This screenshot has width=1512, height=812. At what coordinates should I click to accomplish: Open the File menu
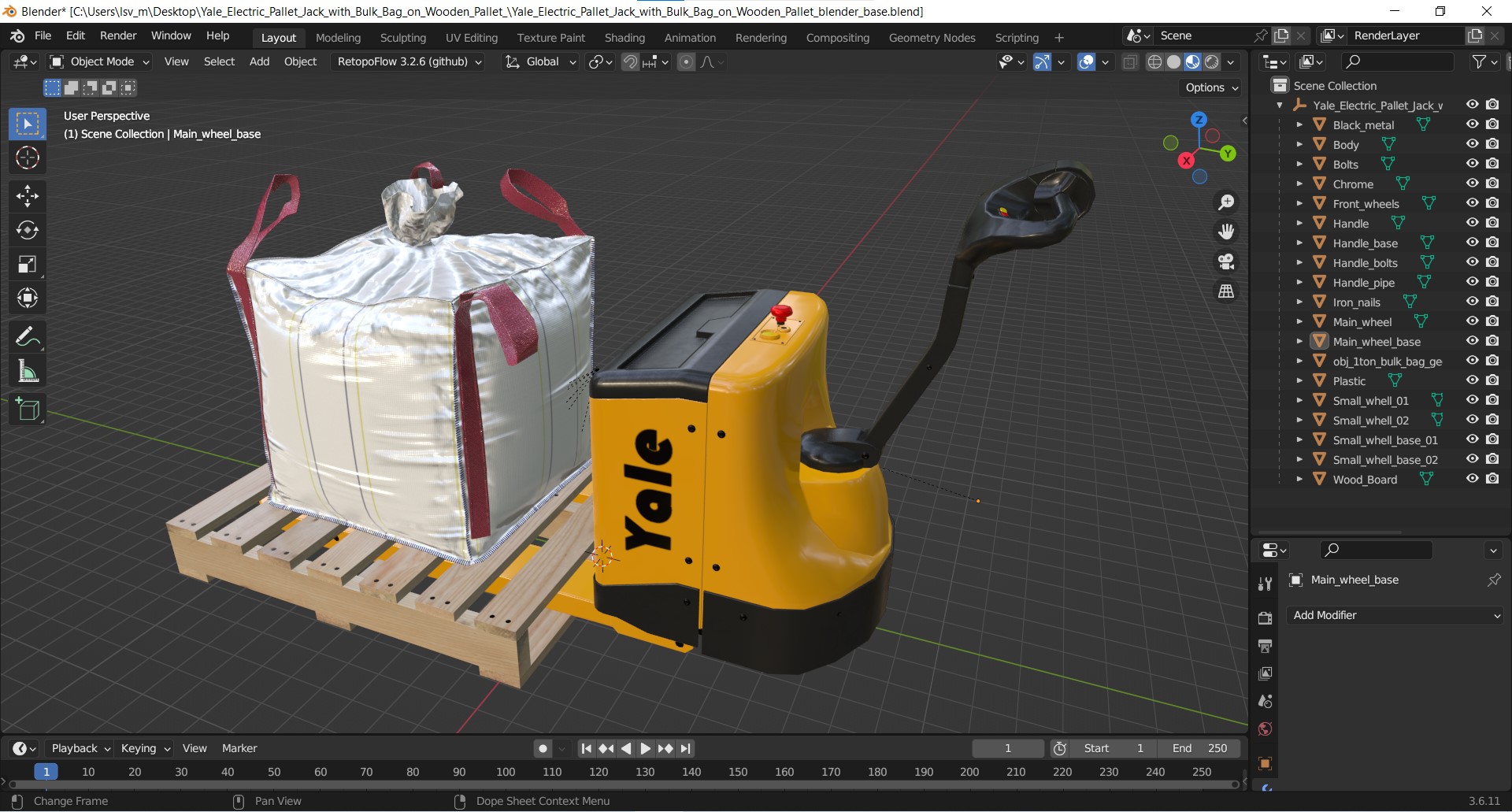(43, 36)
